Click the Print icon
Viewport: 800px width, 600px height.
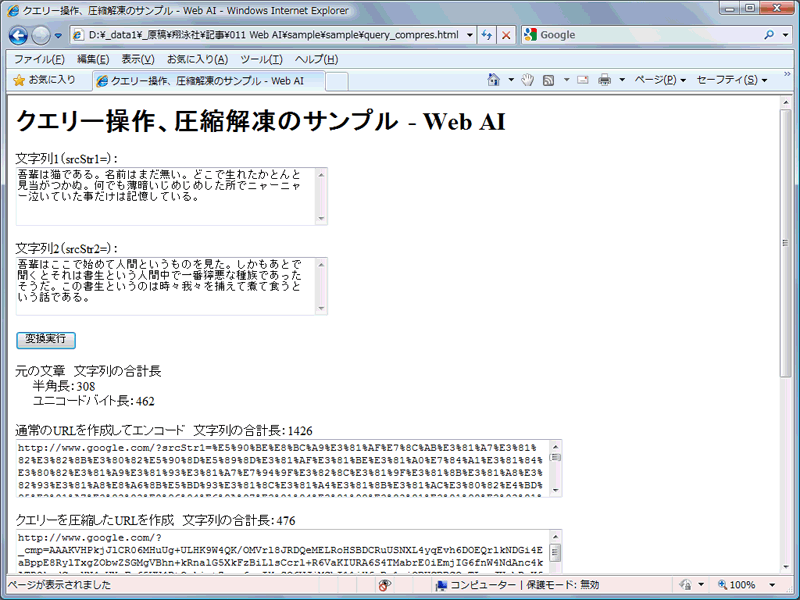(x=605, y=80)
